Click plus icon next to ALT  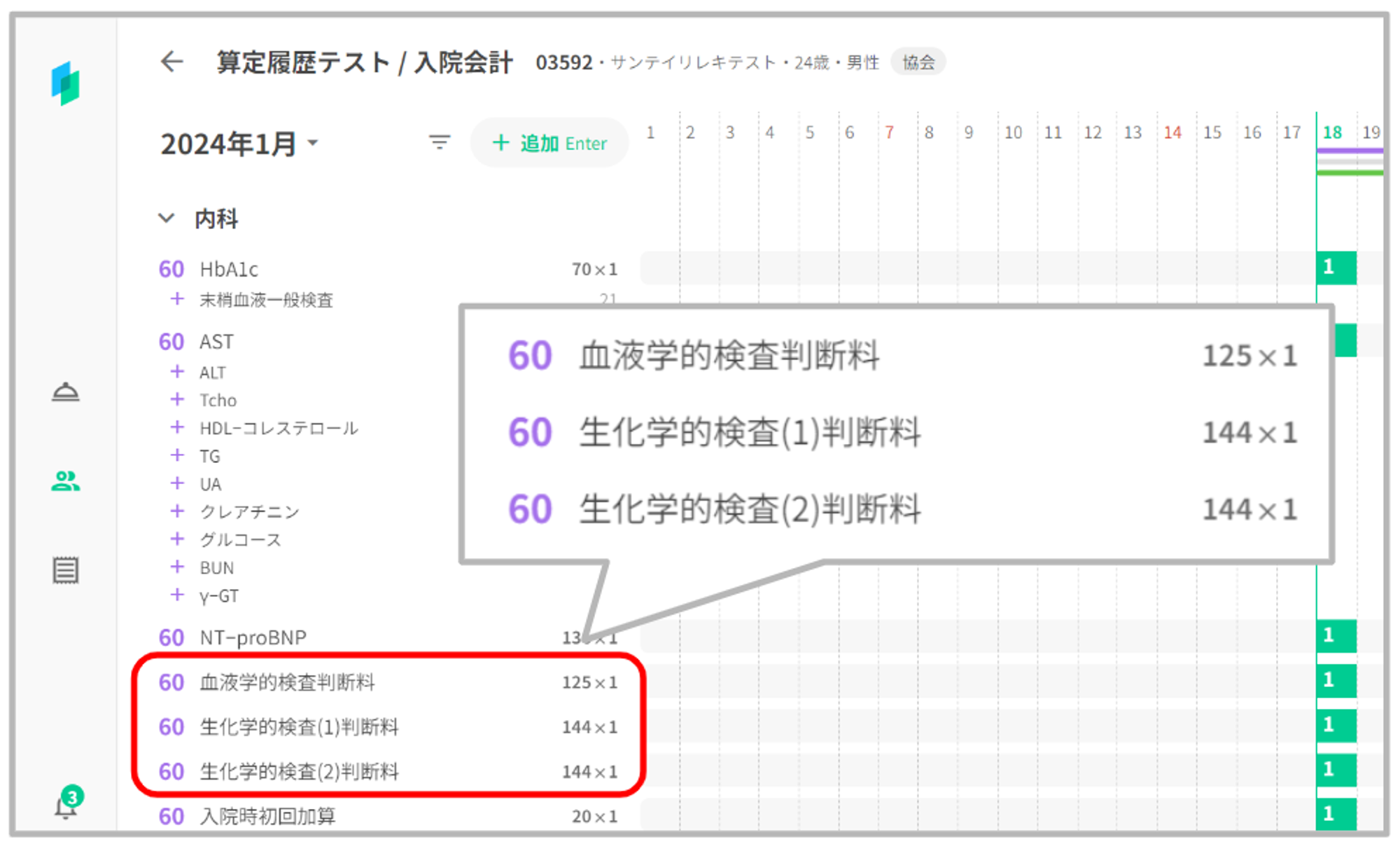tap(177, 372)
